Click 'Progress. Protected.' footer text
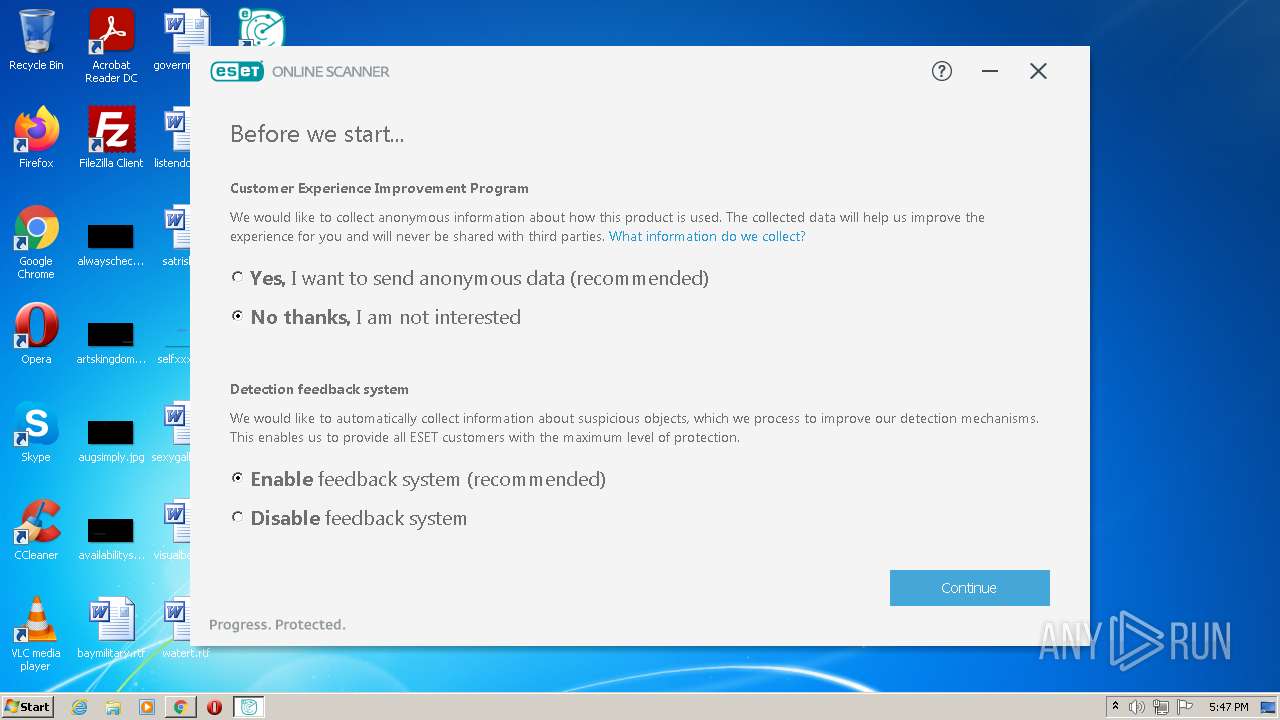Viewport: 1280px width, 720px height. (x=277, y=624)
